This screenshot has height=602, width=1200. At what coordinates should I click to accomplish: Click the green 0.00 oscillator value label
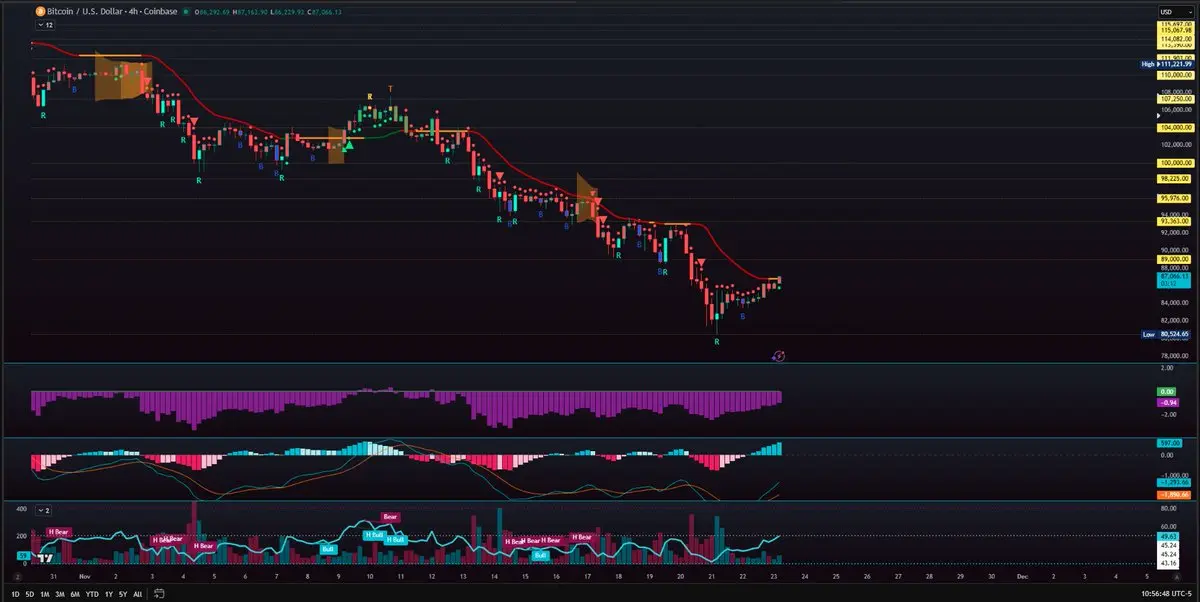[x=1167, y=391]
